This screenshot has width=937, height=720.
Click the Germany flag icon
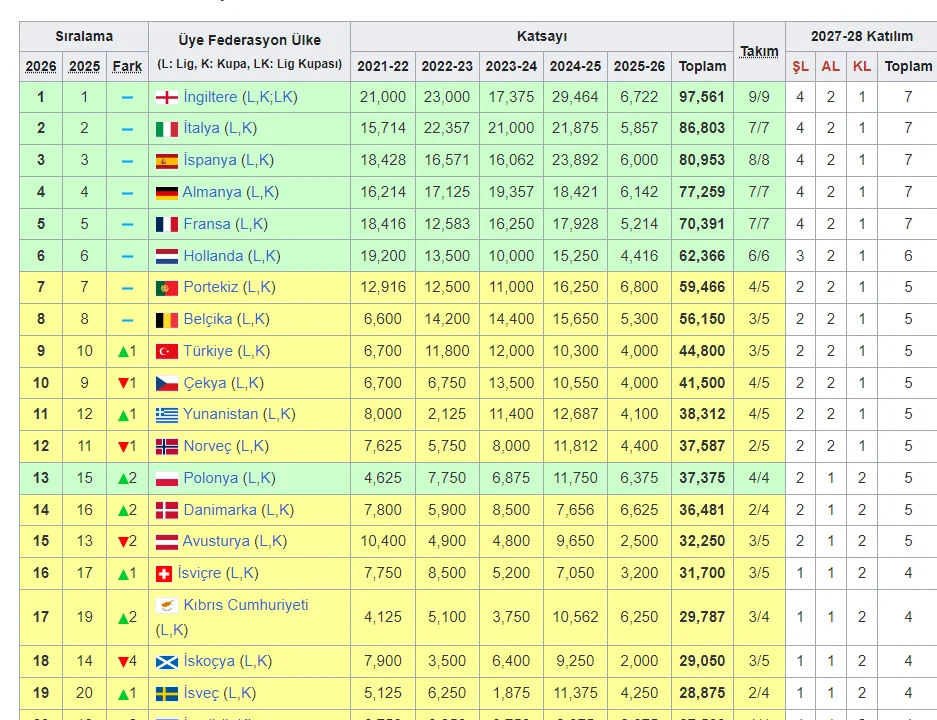coord(166,193)
